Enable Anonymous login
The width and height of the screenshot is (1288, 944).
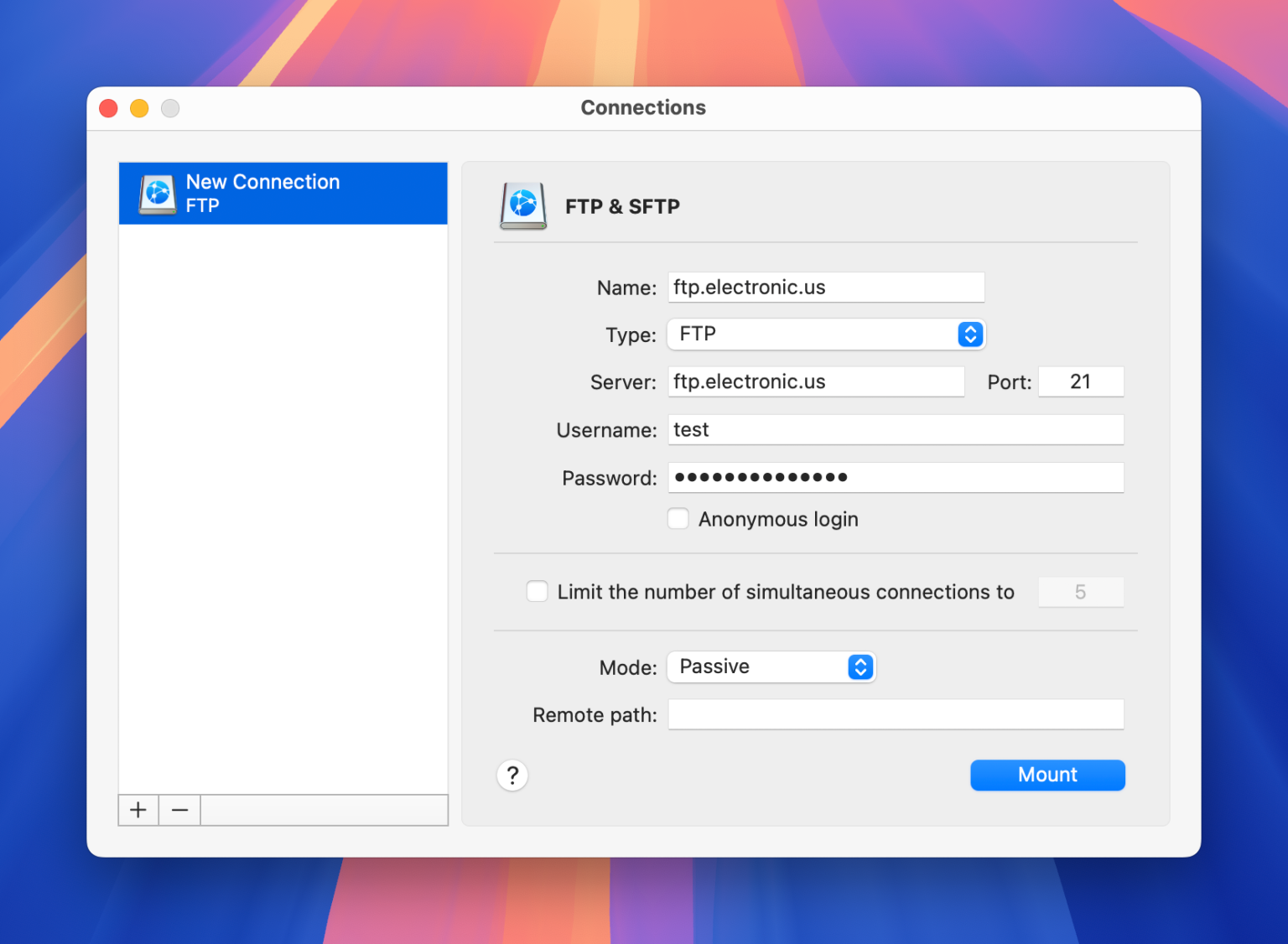click(678, 518)
